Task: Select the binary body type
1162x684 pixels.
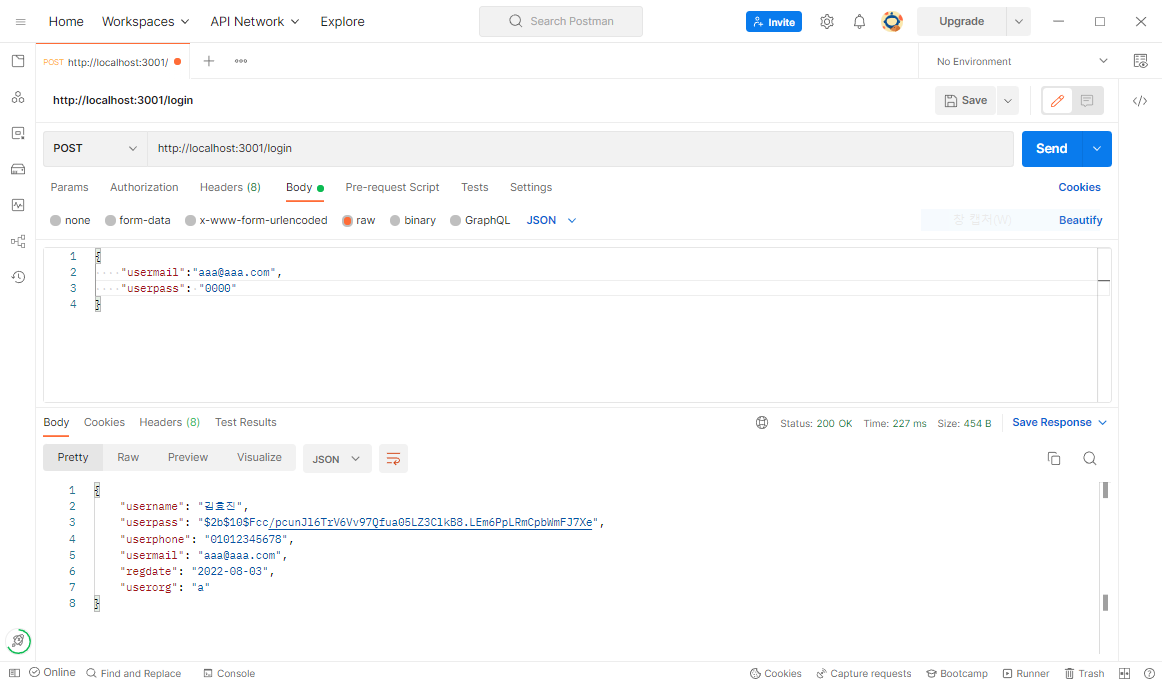Action: [412, 220]
